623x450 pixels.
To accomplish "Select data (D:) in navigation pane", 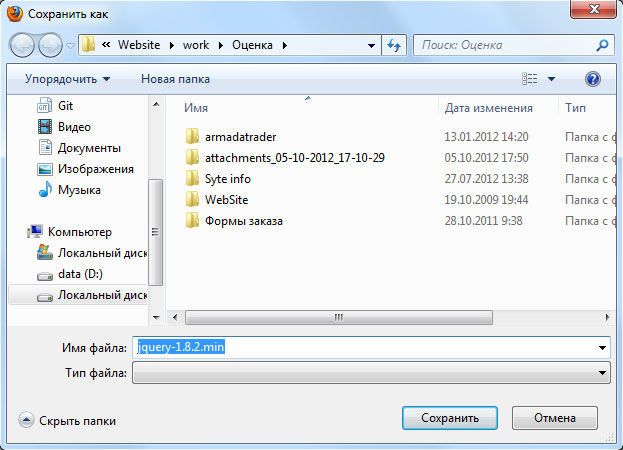I will point(80,274).
